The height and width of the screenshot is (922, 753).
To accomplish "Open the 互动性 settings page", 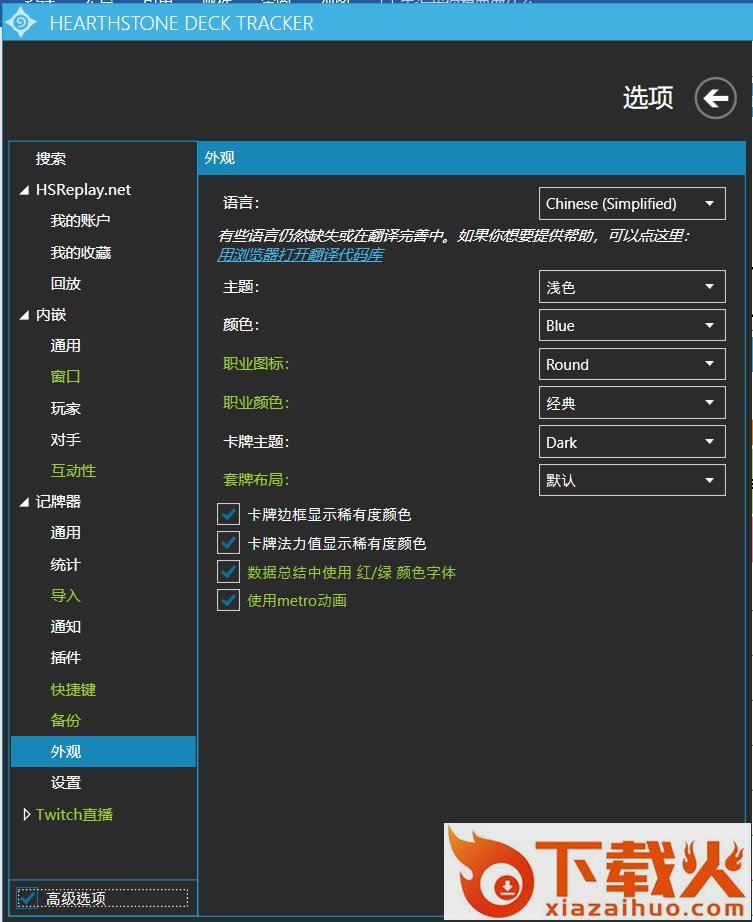I will pyautogui.click(x=73, y=470).
